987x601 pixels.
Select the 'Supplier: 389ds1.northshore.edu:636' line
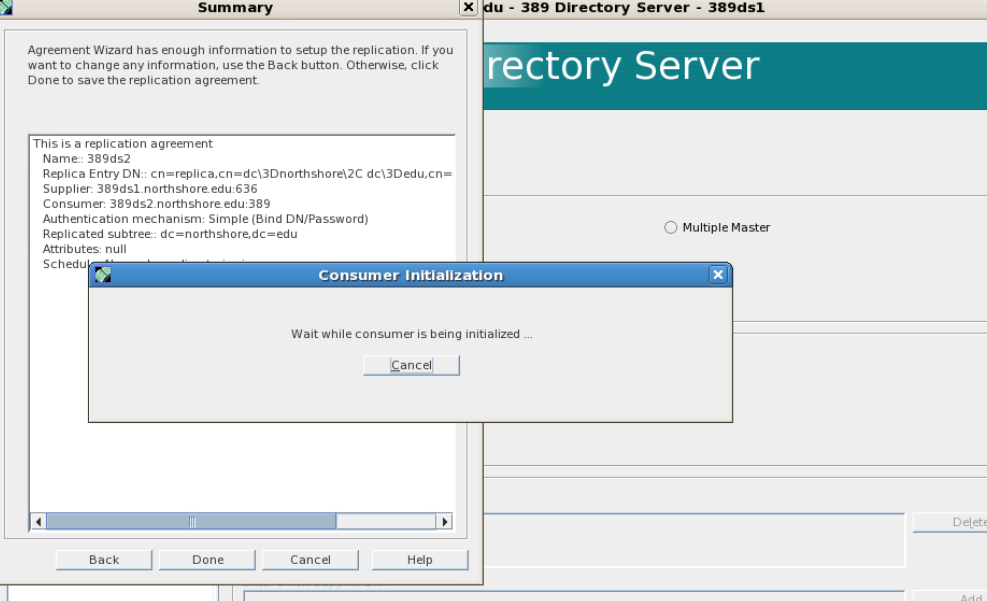click(150, 189)
